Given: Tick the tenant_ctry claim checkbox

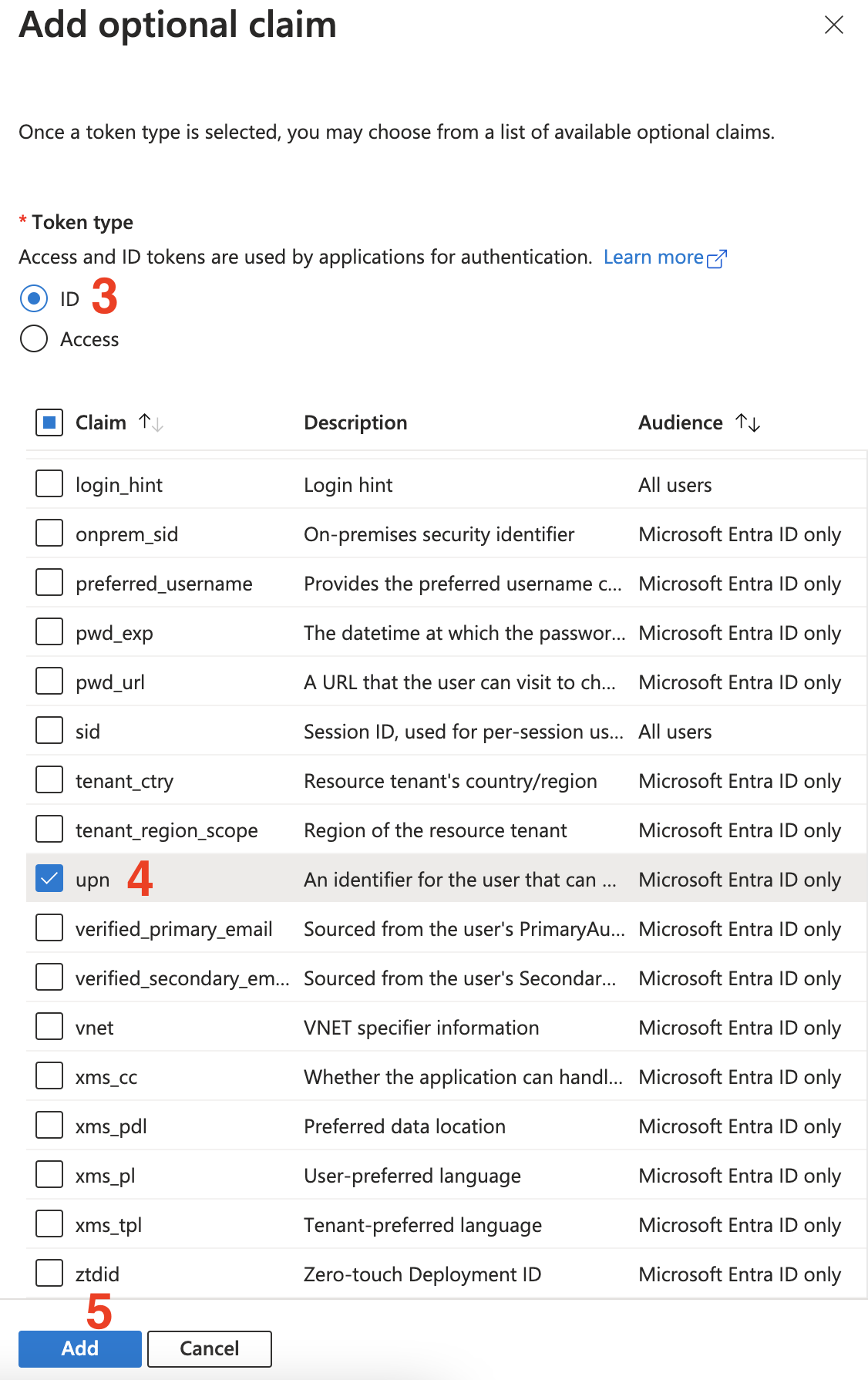Looking at the screenshot, I should pos(49,780).
